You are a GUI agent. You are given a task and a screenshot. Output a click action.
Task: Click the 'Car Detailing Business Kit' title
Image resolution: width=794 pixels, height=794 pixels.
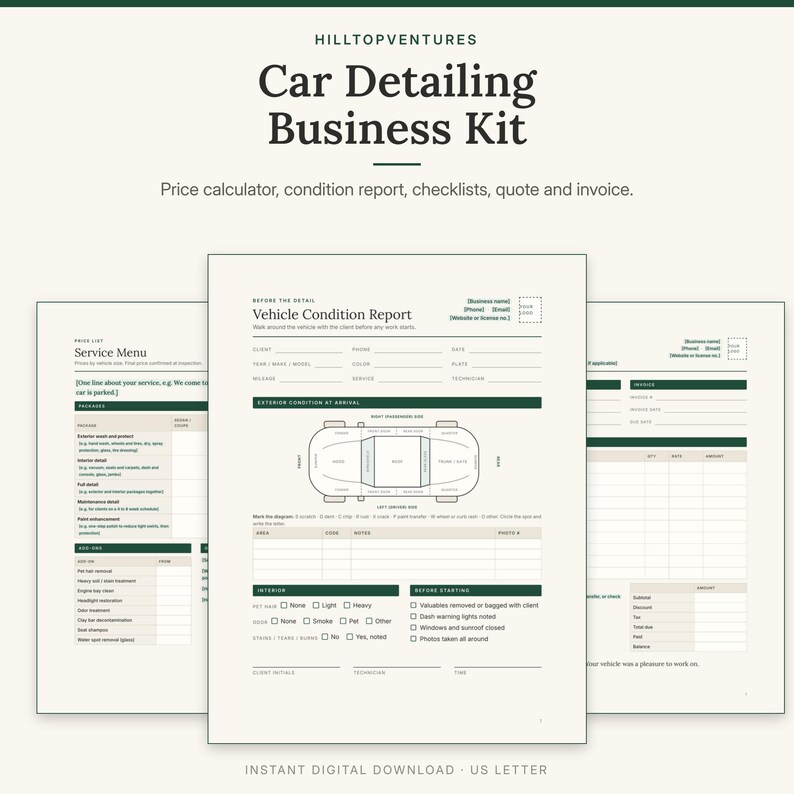tap(397, 104)
